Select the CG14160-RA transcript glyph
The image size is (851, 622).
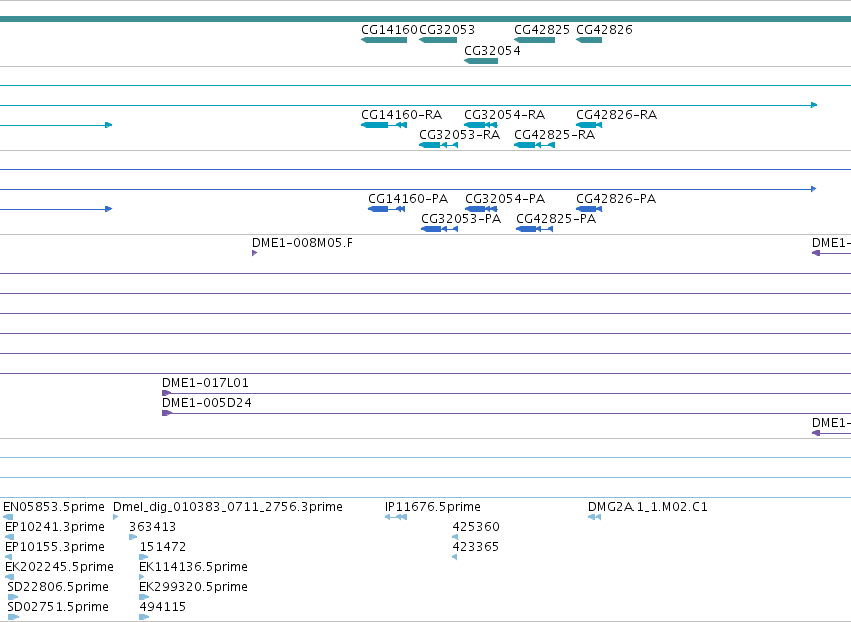click(x=384, y=125)
